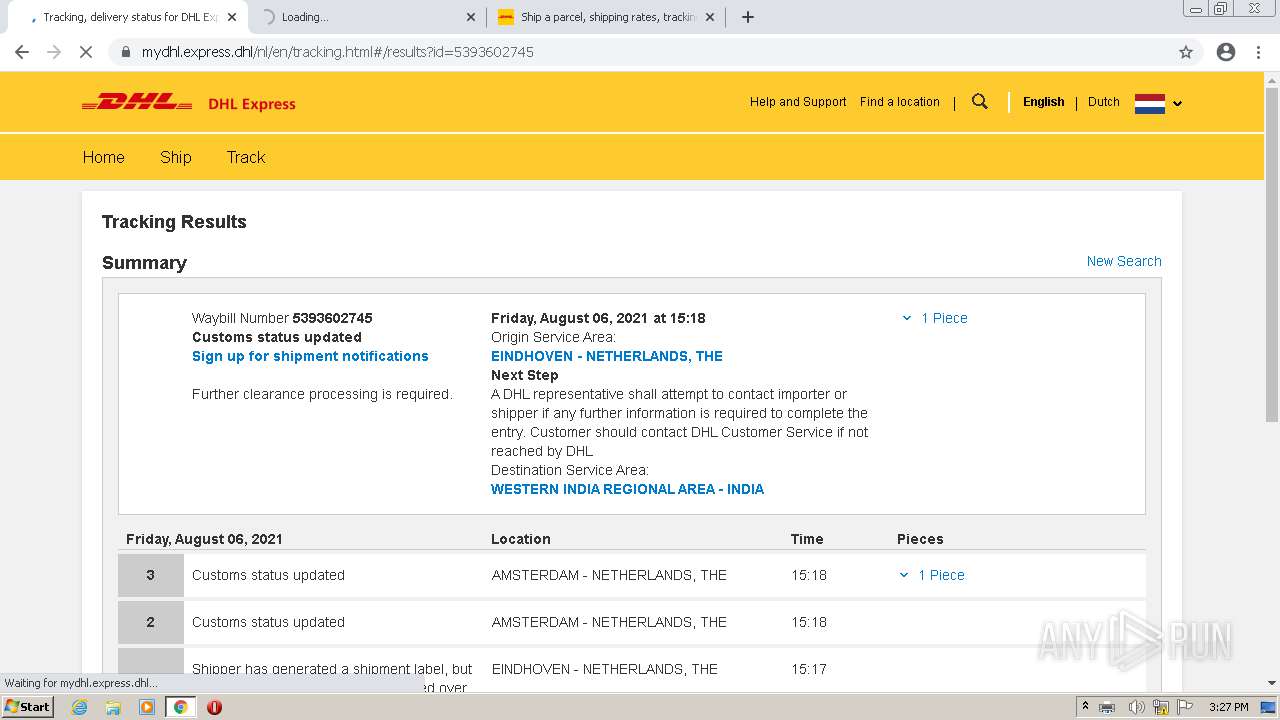
Task: Click the DHL Express logo
Action: click(x=188, y=102)
